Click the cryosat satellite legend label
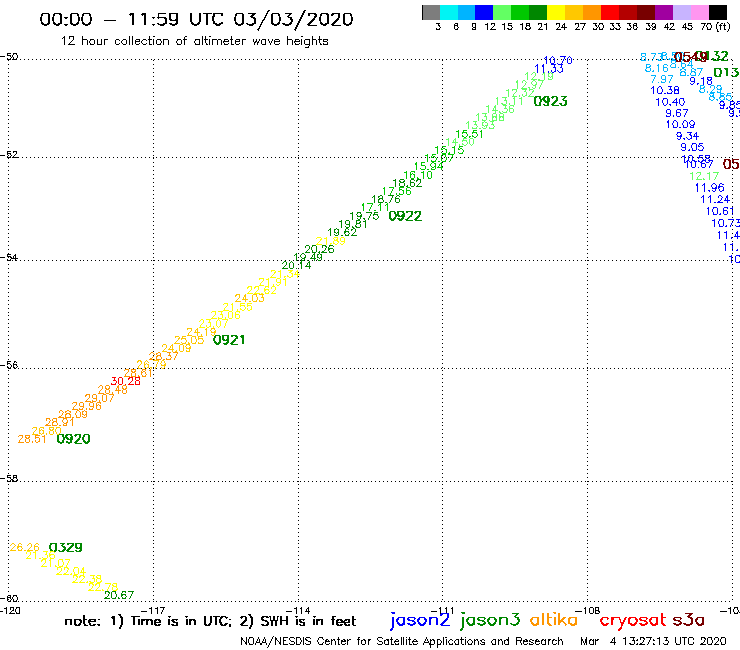This screenshot has height=650, width=740. click(x=633, y=620)
